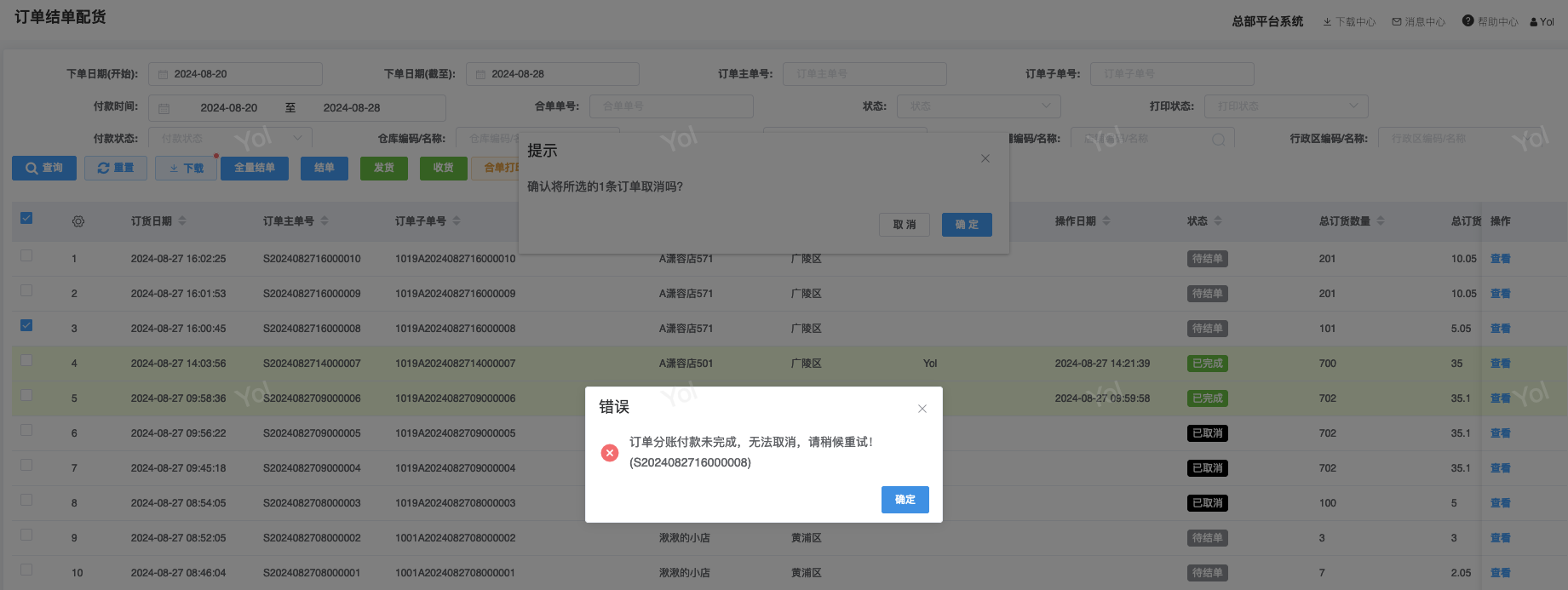Viewport: 1568px width, 590px height.
Task: Click the gear icon in table header
Action: [78, 221]
